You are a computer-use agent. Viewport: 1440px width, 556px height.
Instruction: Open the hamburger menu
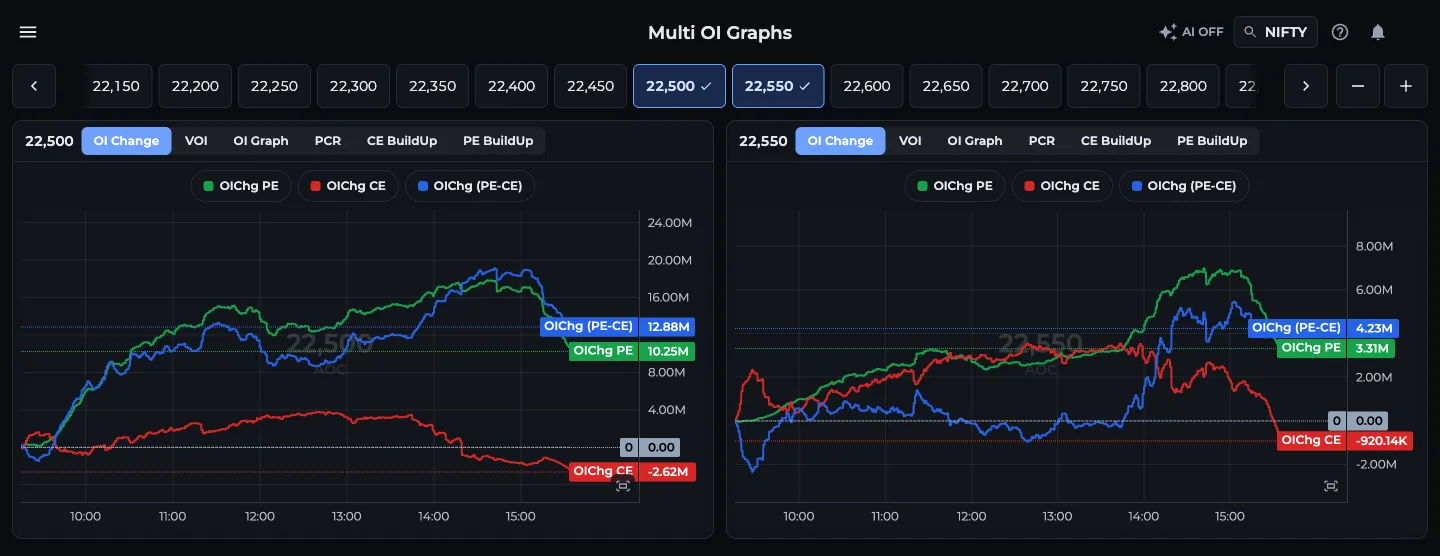pos(28,32)
